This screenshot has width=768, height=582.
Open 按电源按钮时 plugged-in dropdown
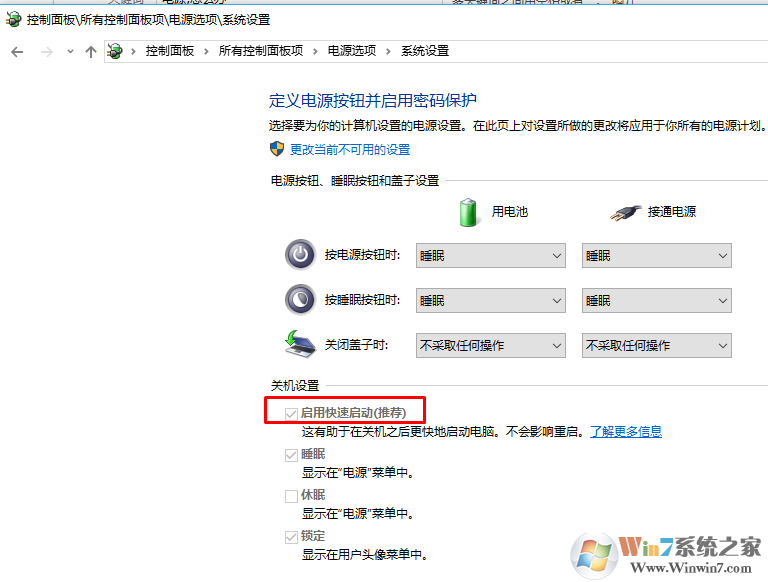[656, 256]
